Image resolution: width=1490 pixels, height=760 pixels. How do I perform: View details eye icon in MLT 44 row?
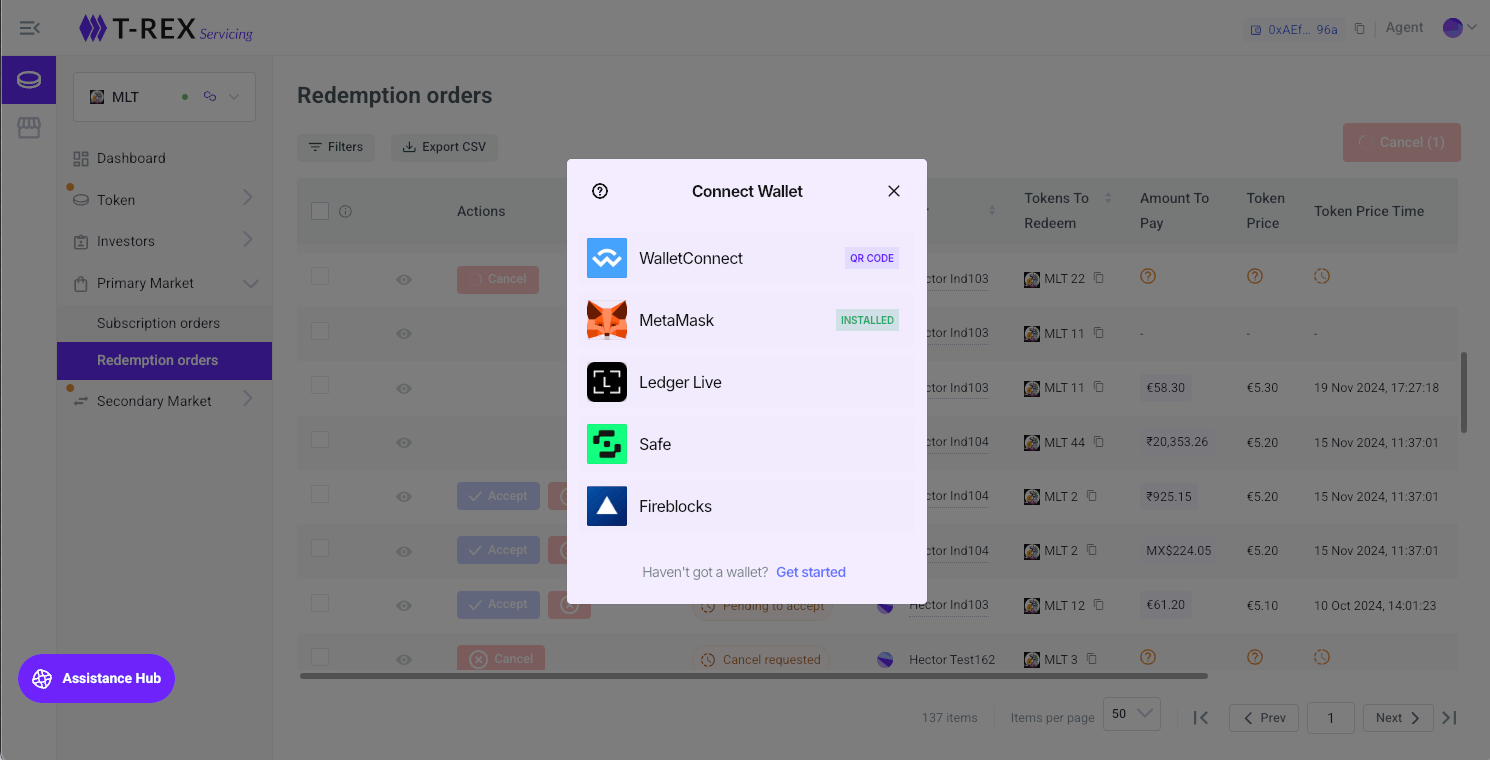[404, 442]
